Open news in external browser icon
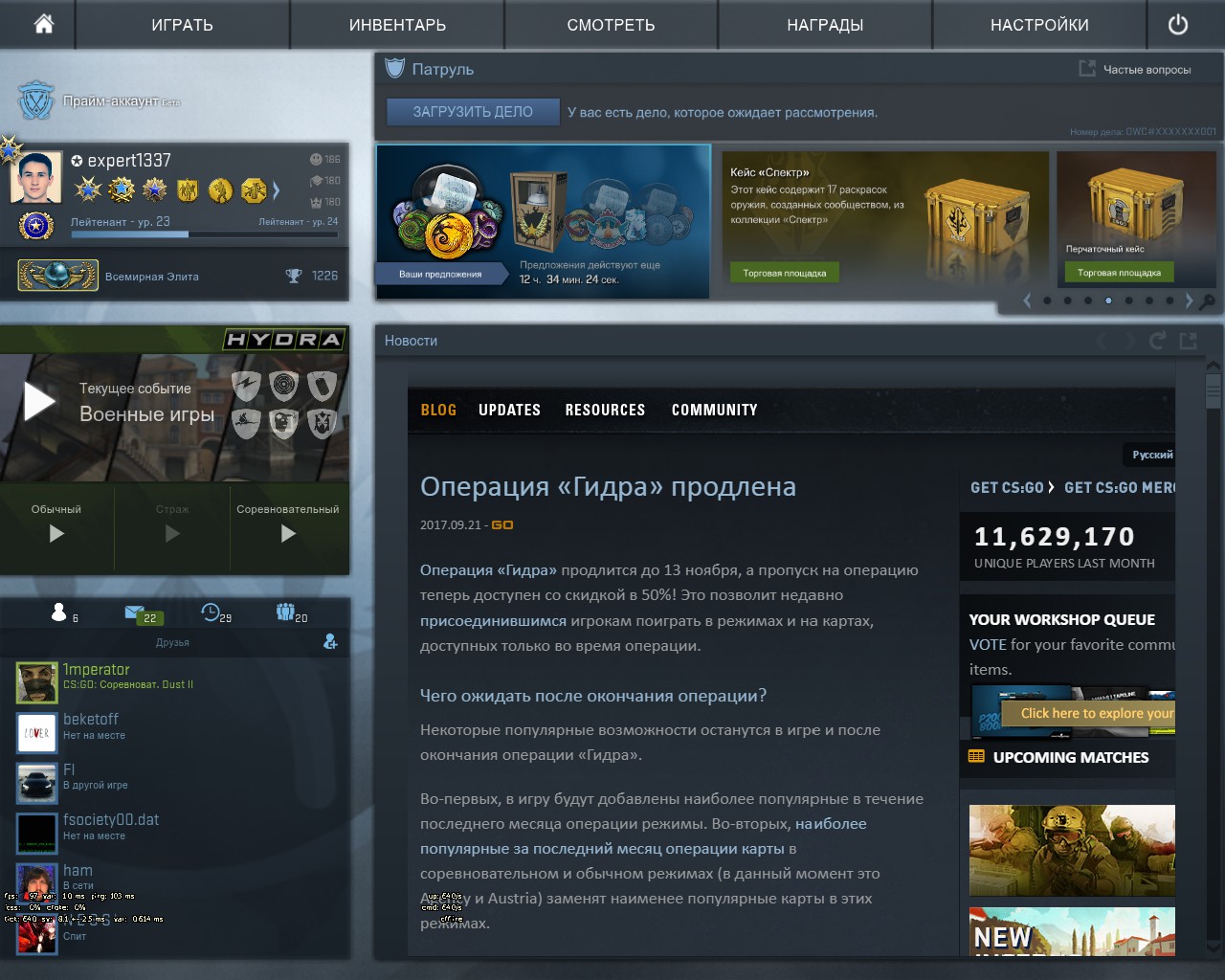This screenshot has height=980, width=1225. pyautogui.click(x=1189, y=341)
